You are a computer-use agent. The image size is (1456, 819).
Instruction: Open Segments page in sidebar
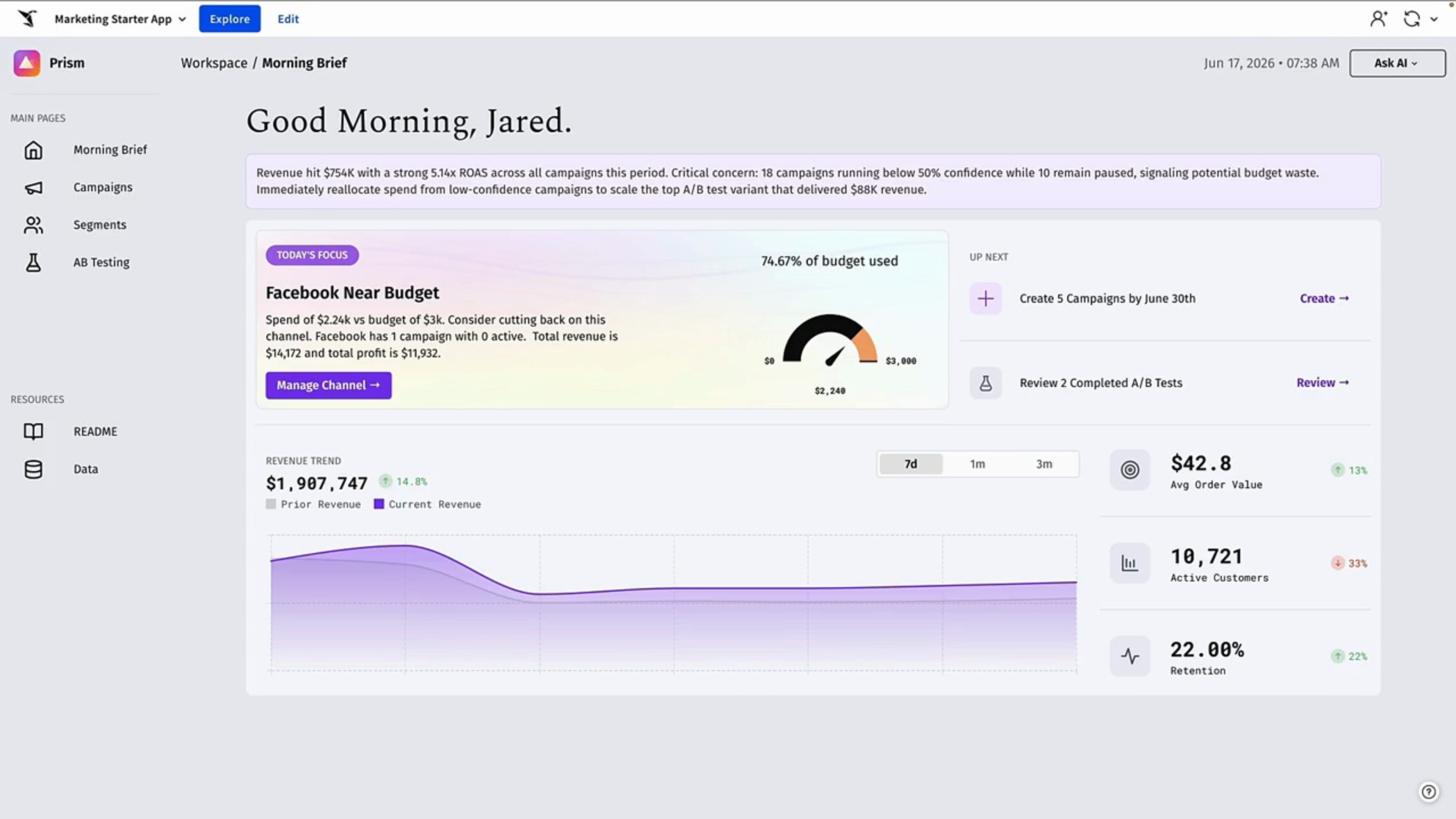tap(100, 225)
